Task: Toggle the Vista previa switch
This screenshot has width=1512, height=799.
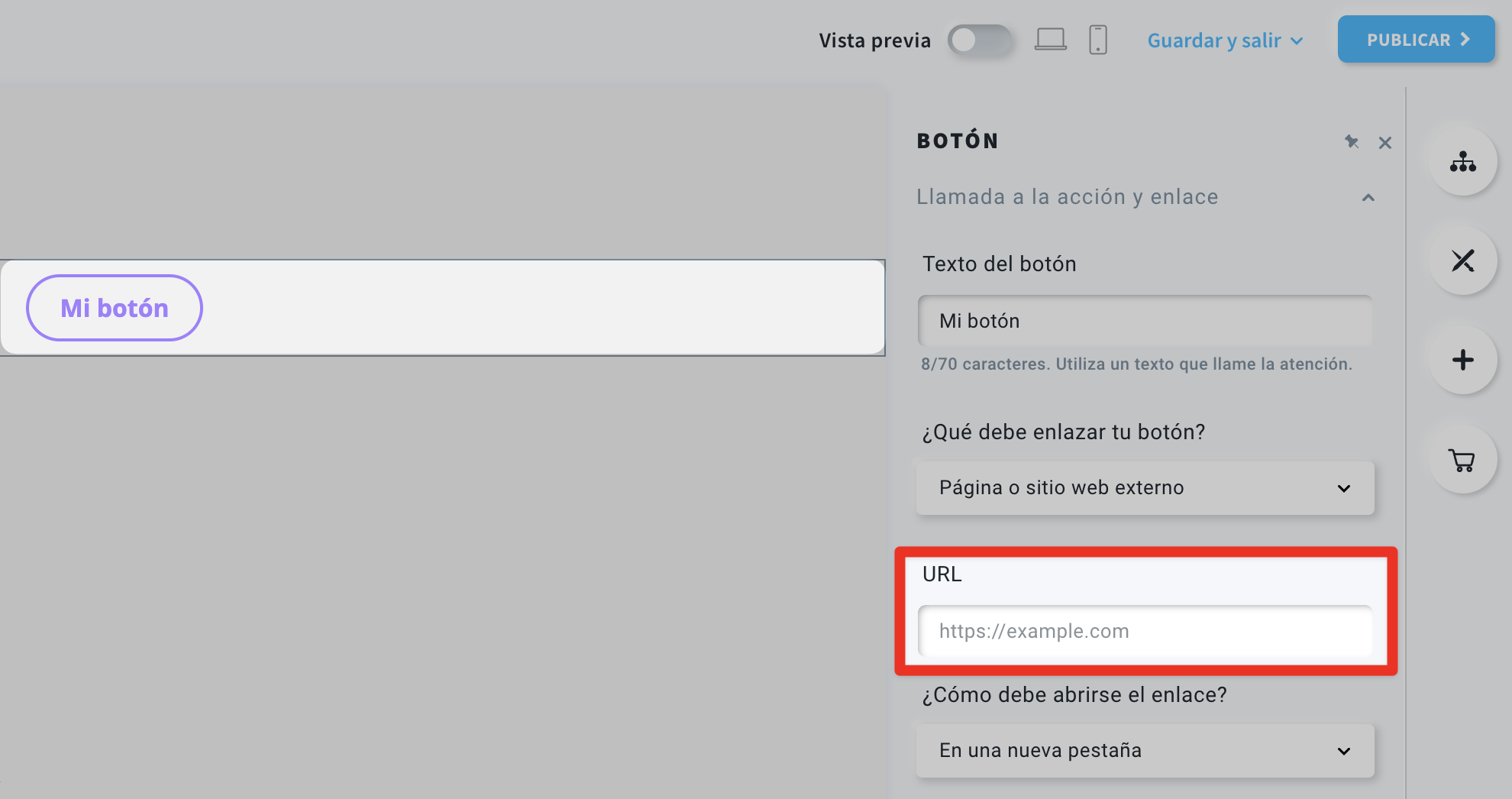Action: pos(980,40)
